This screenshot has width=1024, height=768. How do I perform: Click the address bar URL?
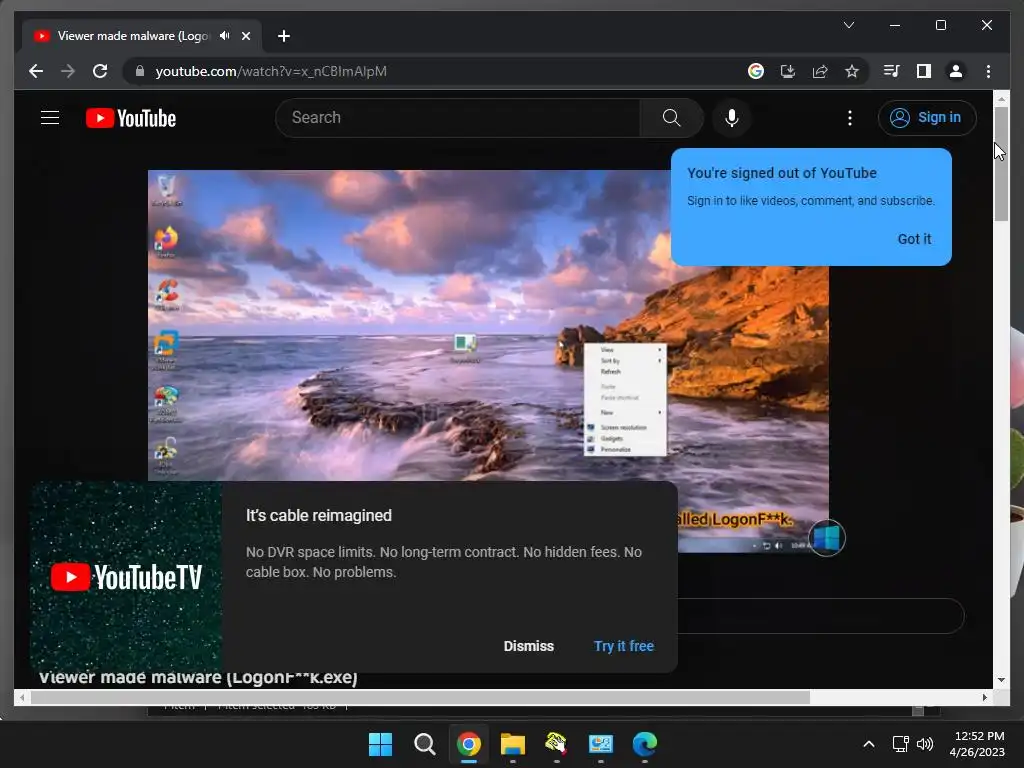271,71
